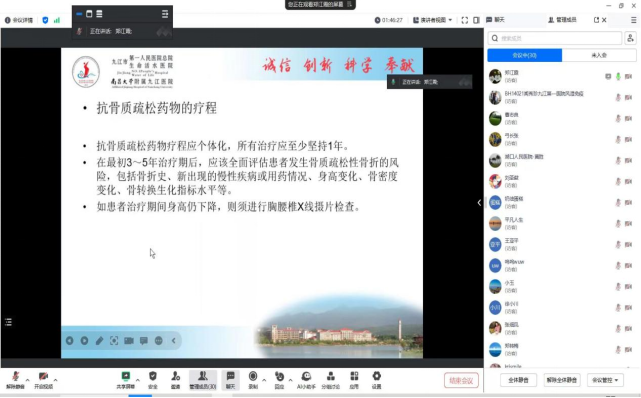Image resolution: width=641 pixels, height=398 pixels.
Task: Close the members side panel
Action: (x=604, y=20)
